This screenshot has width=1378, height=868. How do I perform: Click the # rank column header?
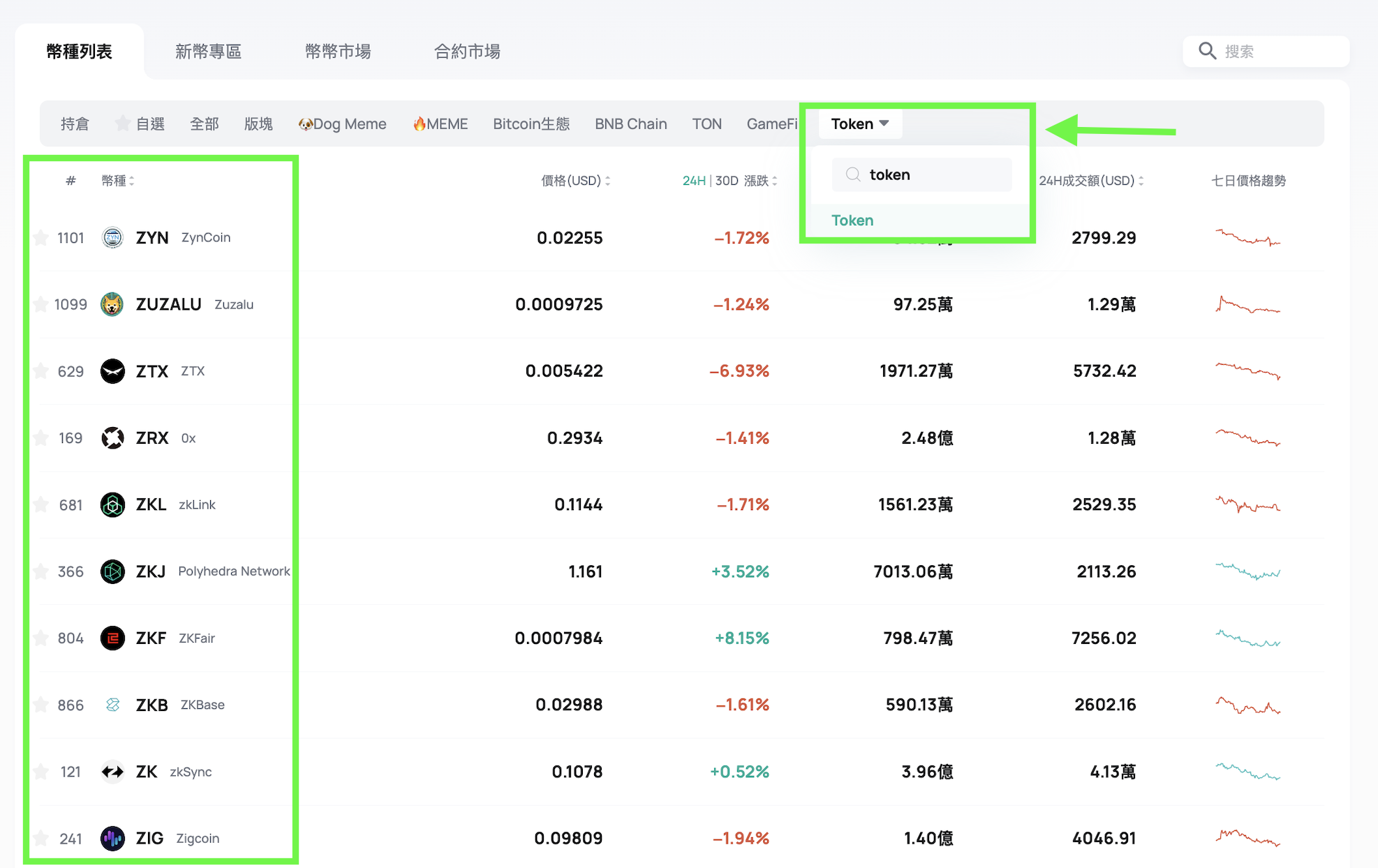pos(71,181)
